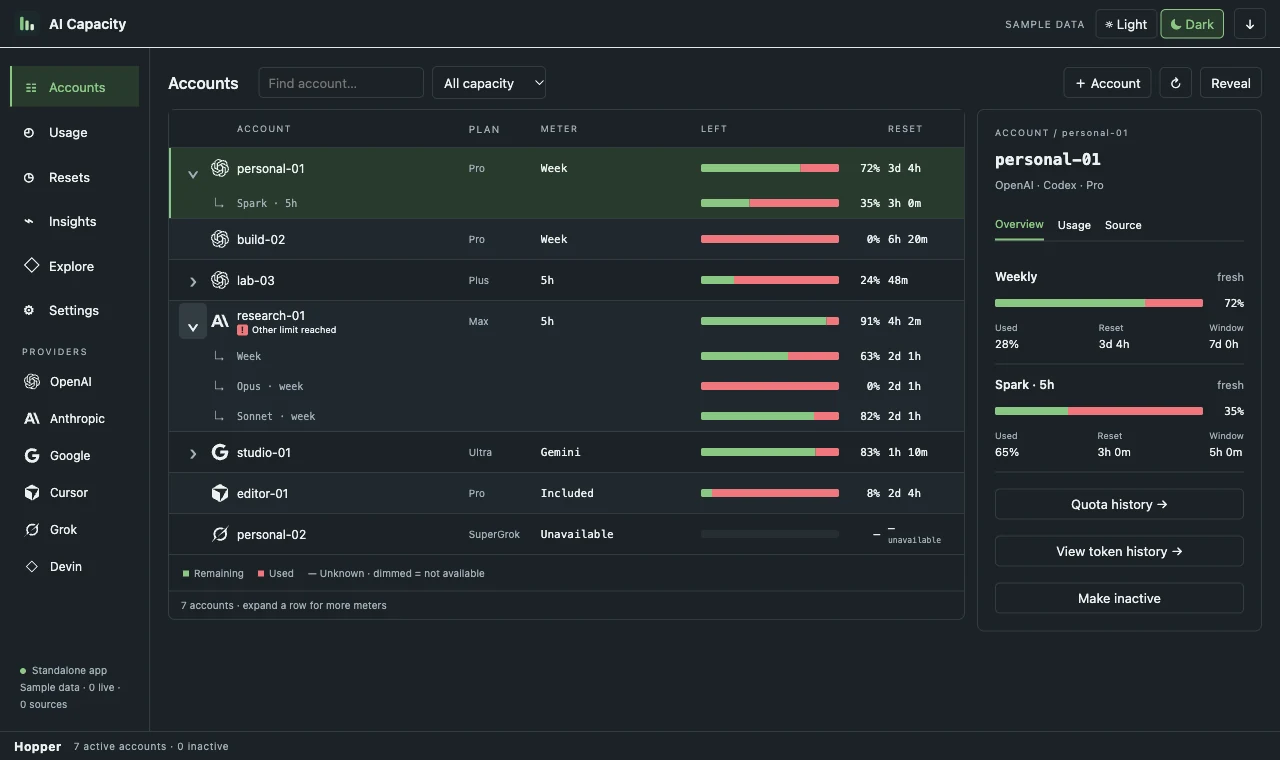Expand the studio-01 account row
Image resolution: width=1280 pixels, height=760 pixels.
click(193, 453)
